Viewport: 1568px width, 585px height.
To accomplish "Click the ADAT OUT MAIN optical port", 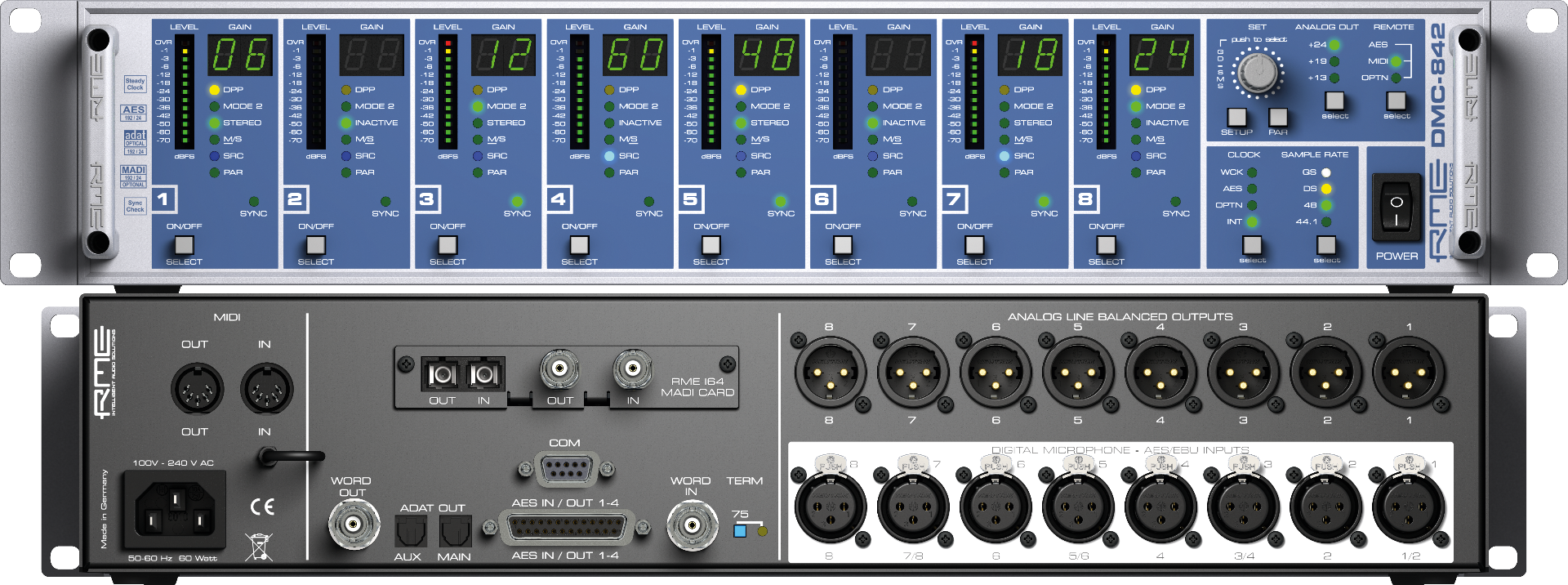I will [x=455, y=533].
